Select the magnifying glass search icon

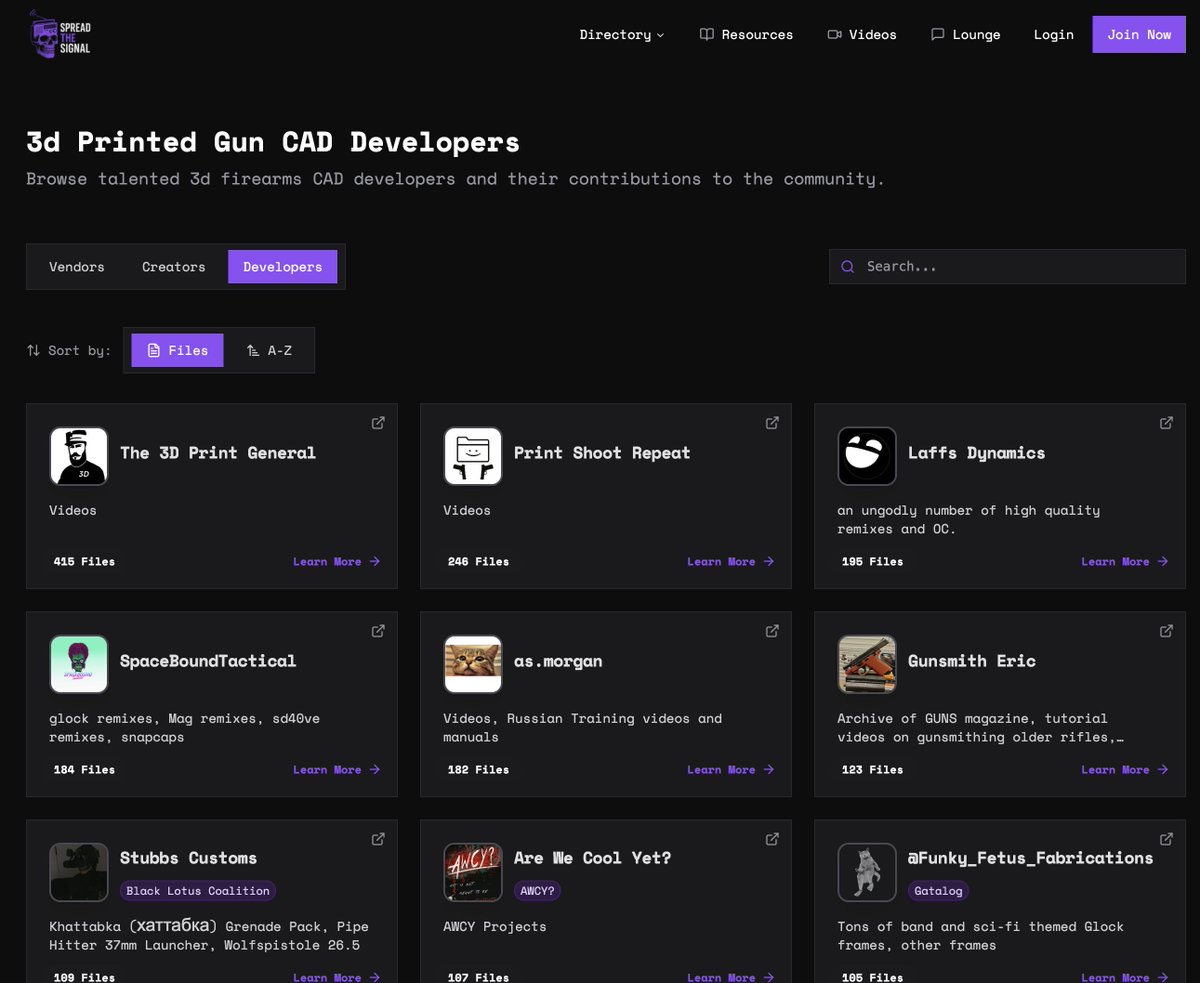tap(847, 266)
